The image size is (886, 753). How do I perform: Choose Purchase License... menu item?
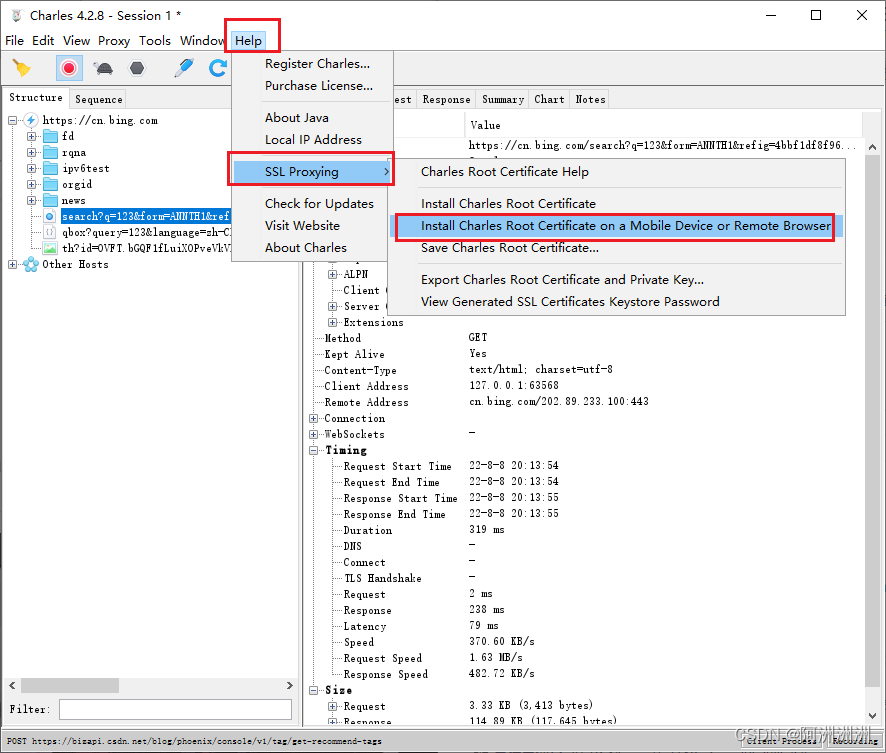pos(319,86)
